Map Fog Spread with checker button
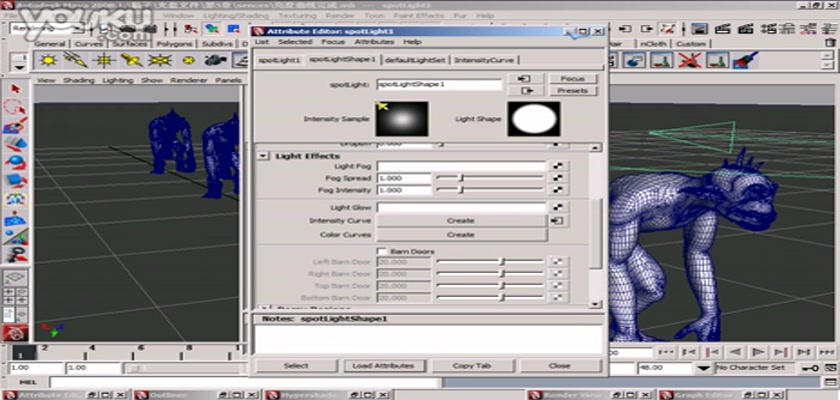 click(558, 178)
